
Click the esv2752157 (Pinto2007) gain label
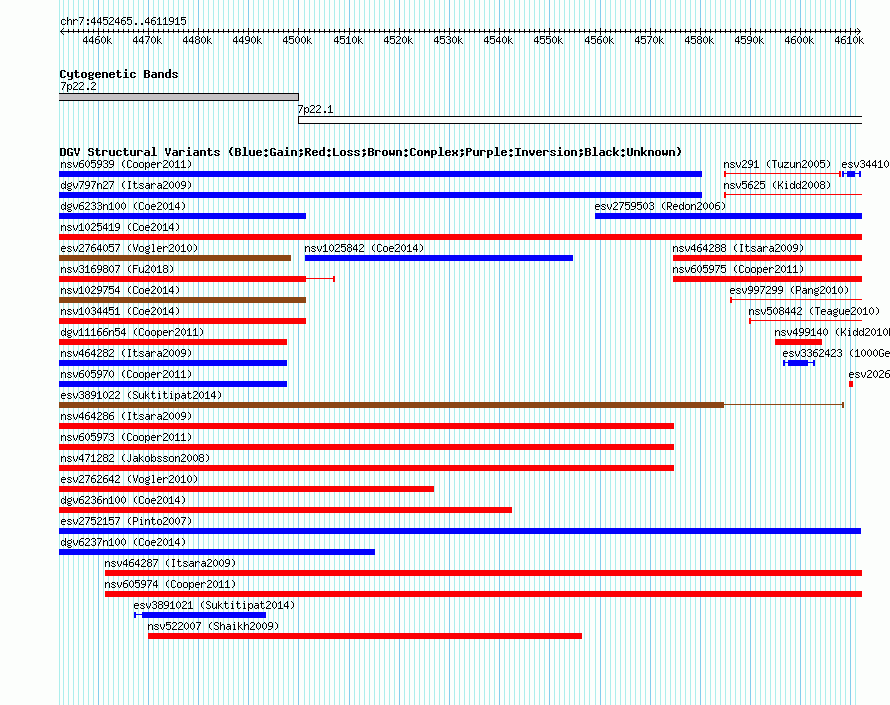coord(126,521)
